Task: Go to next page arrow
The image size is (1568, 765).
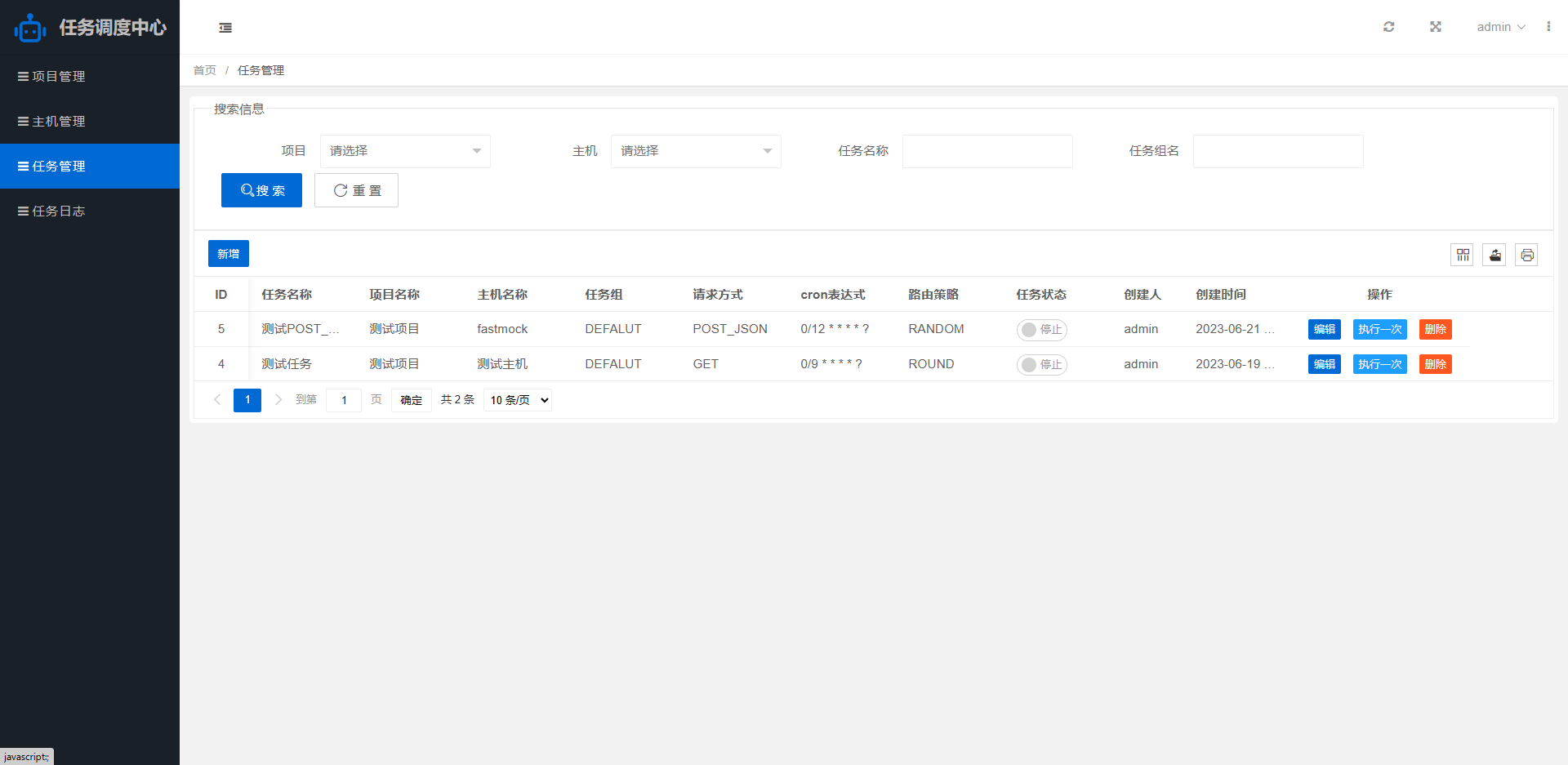Action: 278,400
